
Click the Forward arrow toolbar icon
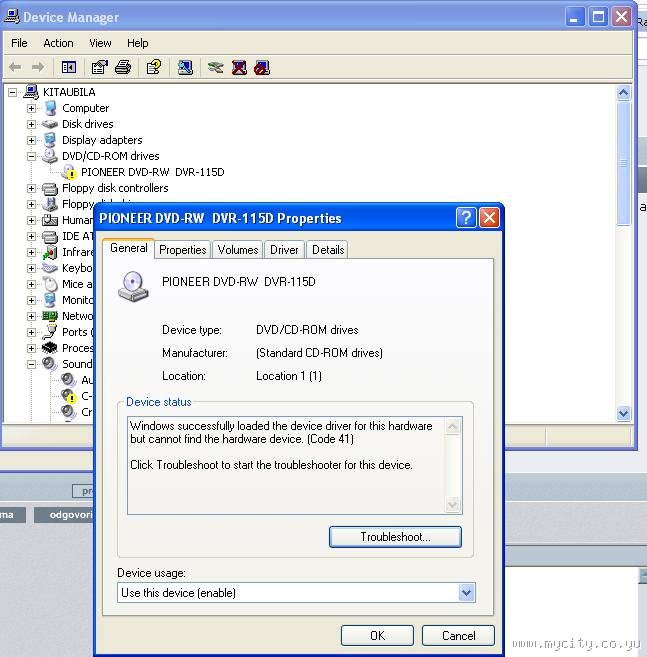38,67
